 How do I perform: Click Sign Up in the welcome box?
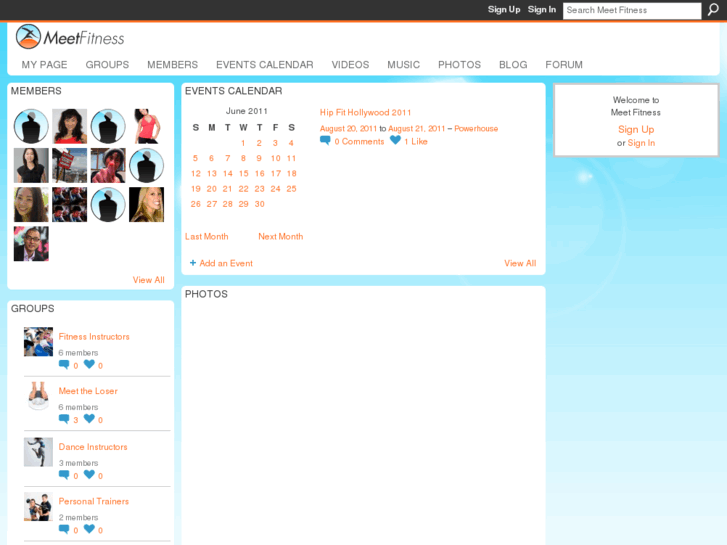click(x=636, y=129)
